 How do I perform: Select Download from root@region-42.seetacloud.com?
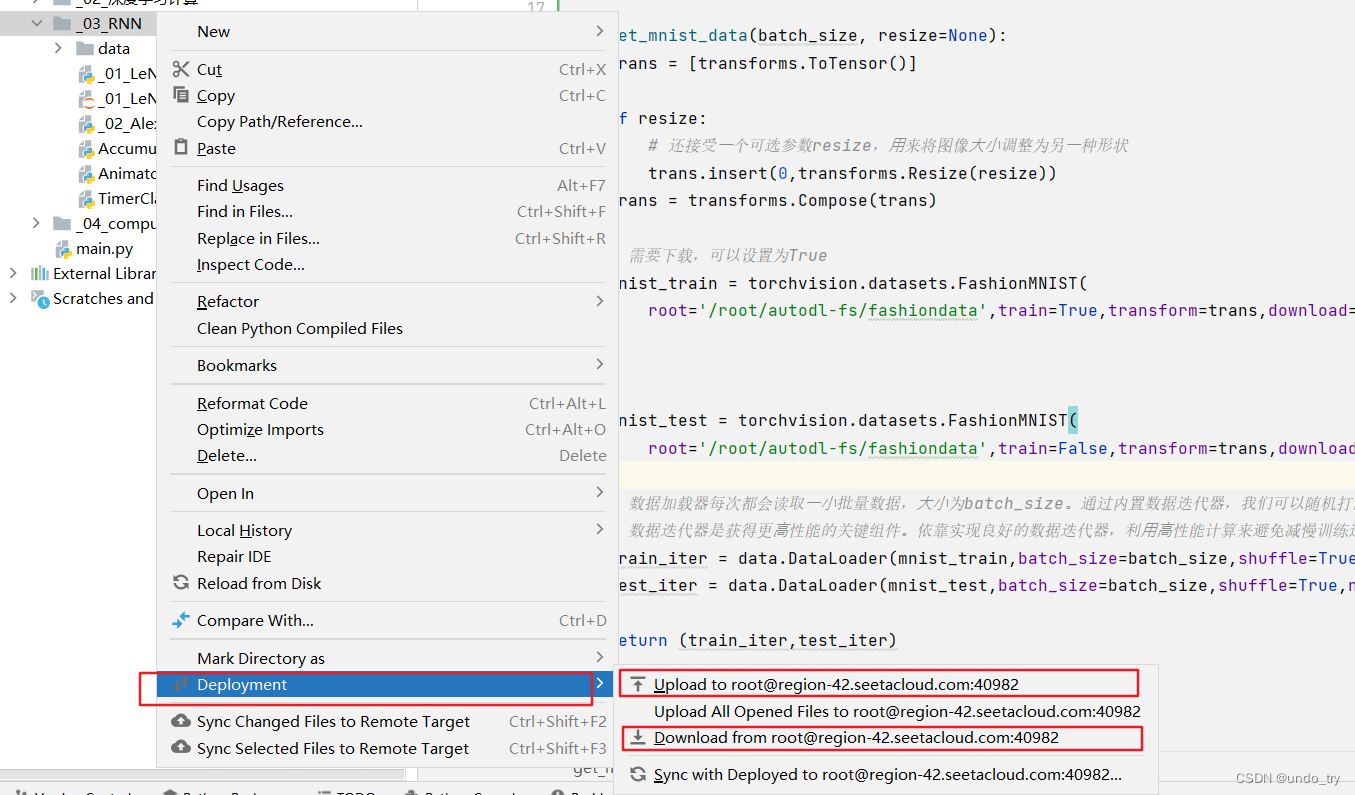[x=885, y=738]
